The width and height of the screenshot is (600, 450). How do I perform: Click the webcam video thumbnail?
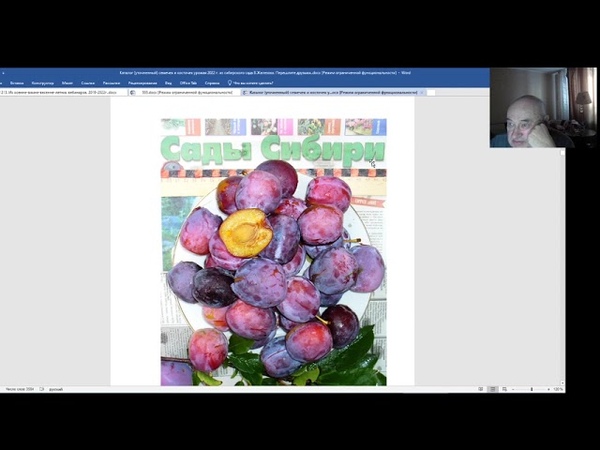543,108
